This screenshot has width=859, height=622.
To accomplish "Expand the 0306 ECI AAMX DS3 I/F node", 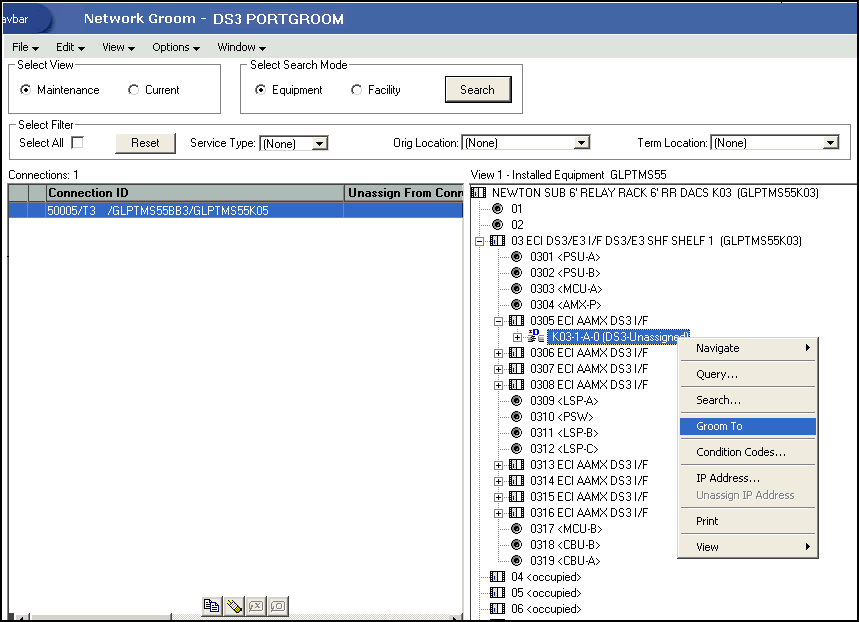I will point(499,352).
